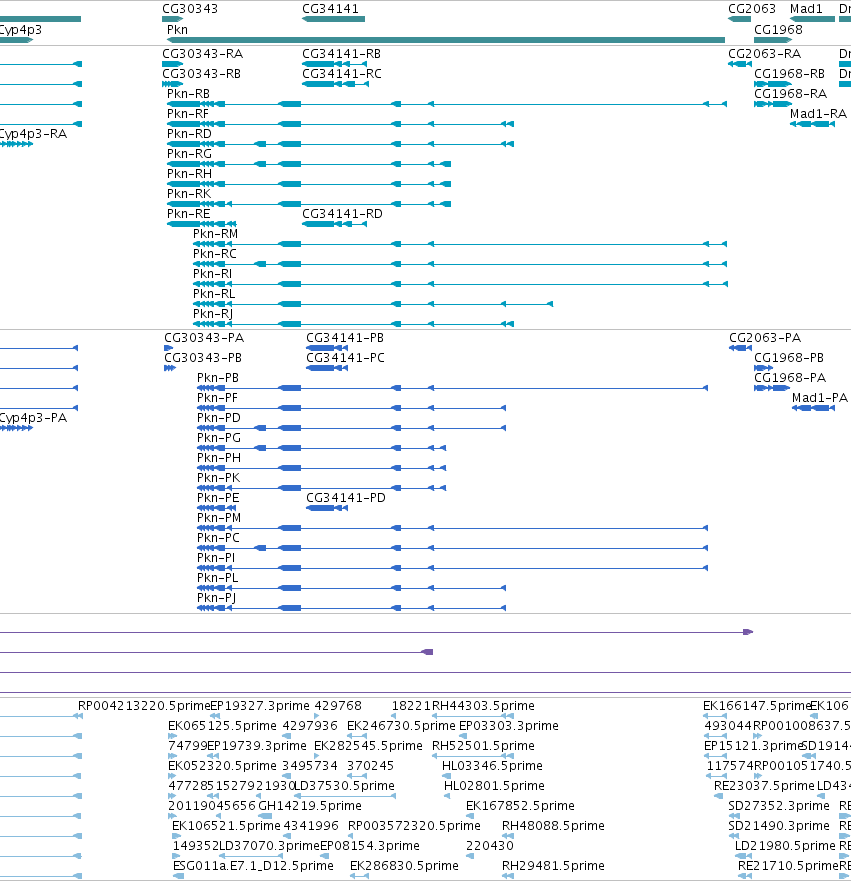851x881 pixels.
Task: Click CG30343-RB transcript label
Action: 201,74
